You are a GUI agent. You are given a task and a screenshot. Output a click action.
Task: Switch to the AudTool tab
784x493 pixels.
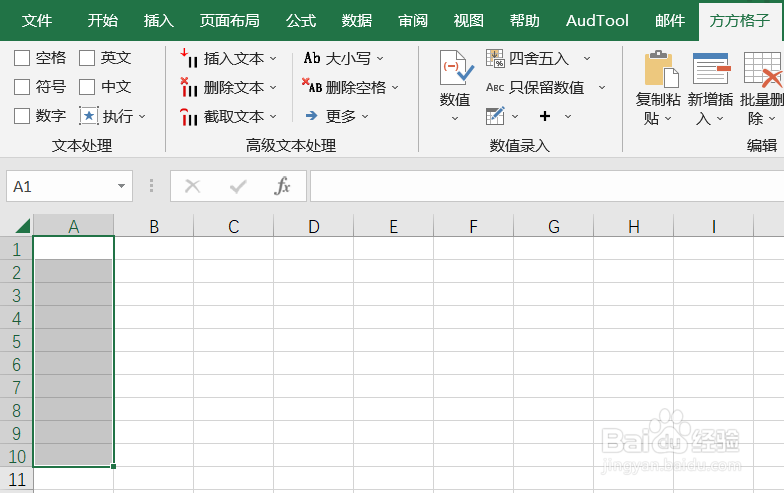597,20
